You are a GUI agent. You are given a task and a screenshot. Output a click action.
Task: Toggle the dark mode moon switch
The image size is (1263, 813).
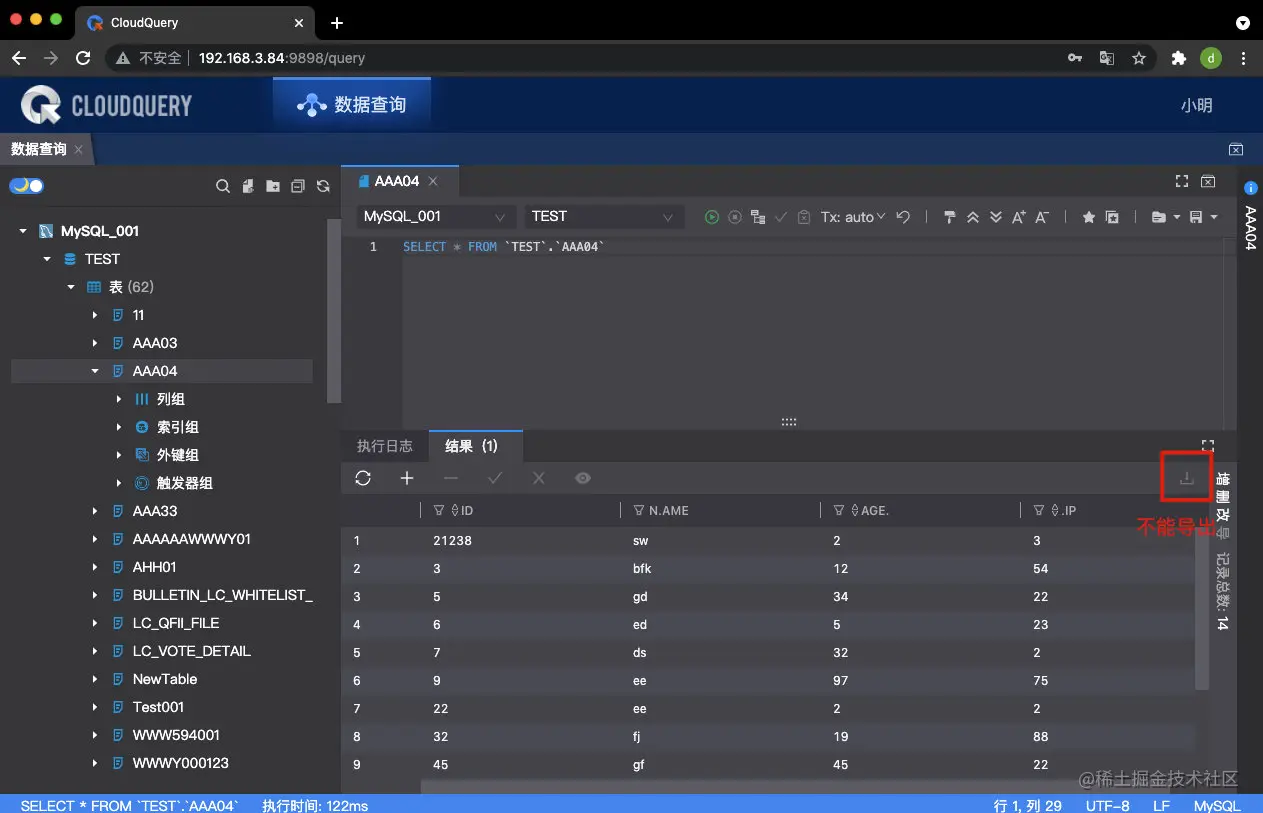[27, 186]
